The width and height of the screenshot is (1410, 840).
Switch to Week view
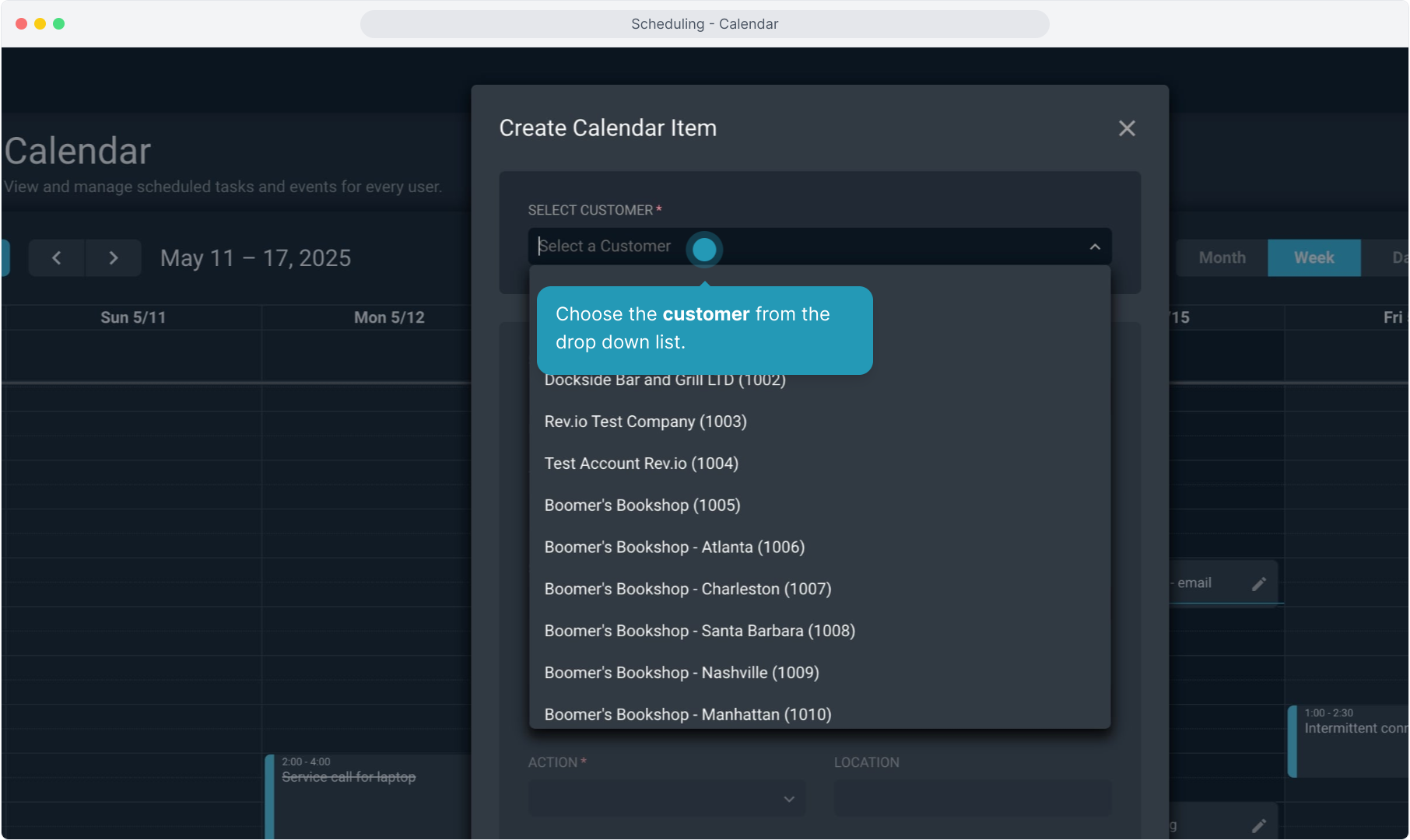click(x=1314, y=258)
